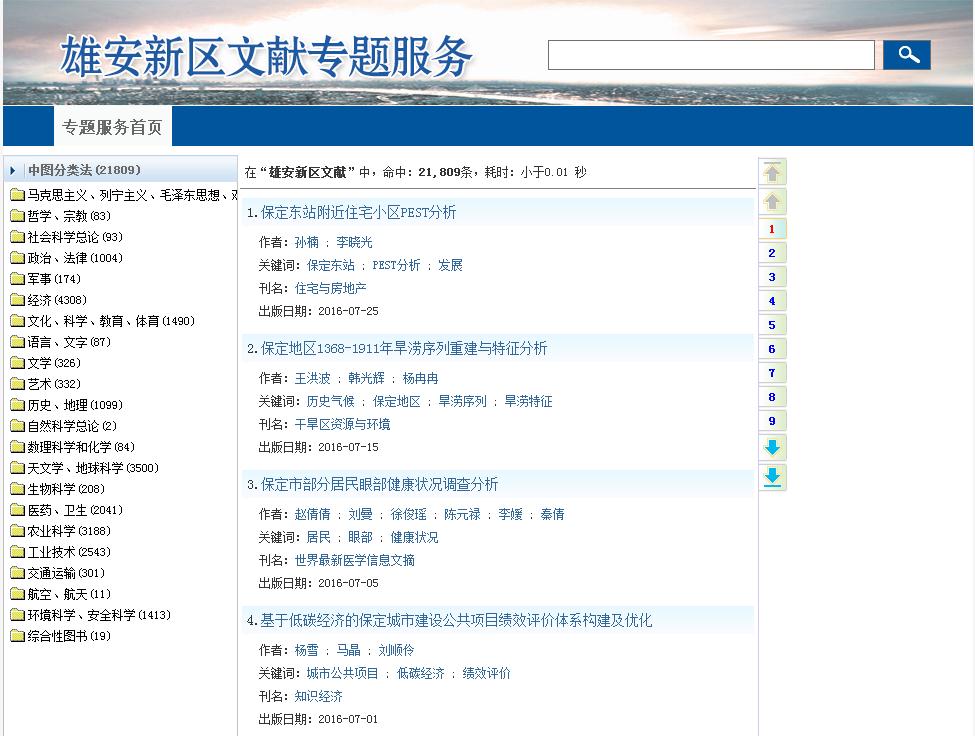Jump to last page arrow icon
Viewport: 975px width, 736px height.
772,478
